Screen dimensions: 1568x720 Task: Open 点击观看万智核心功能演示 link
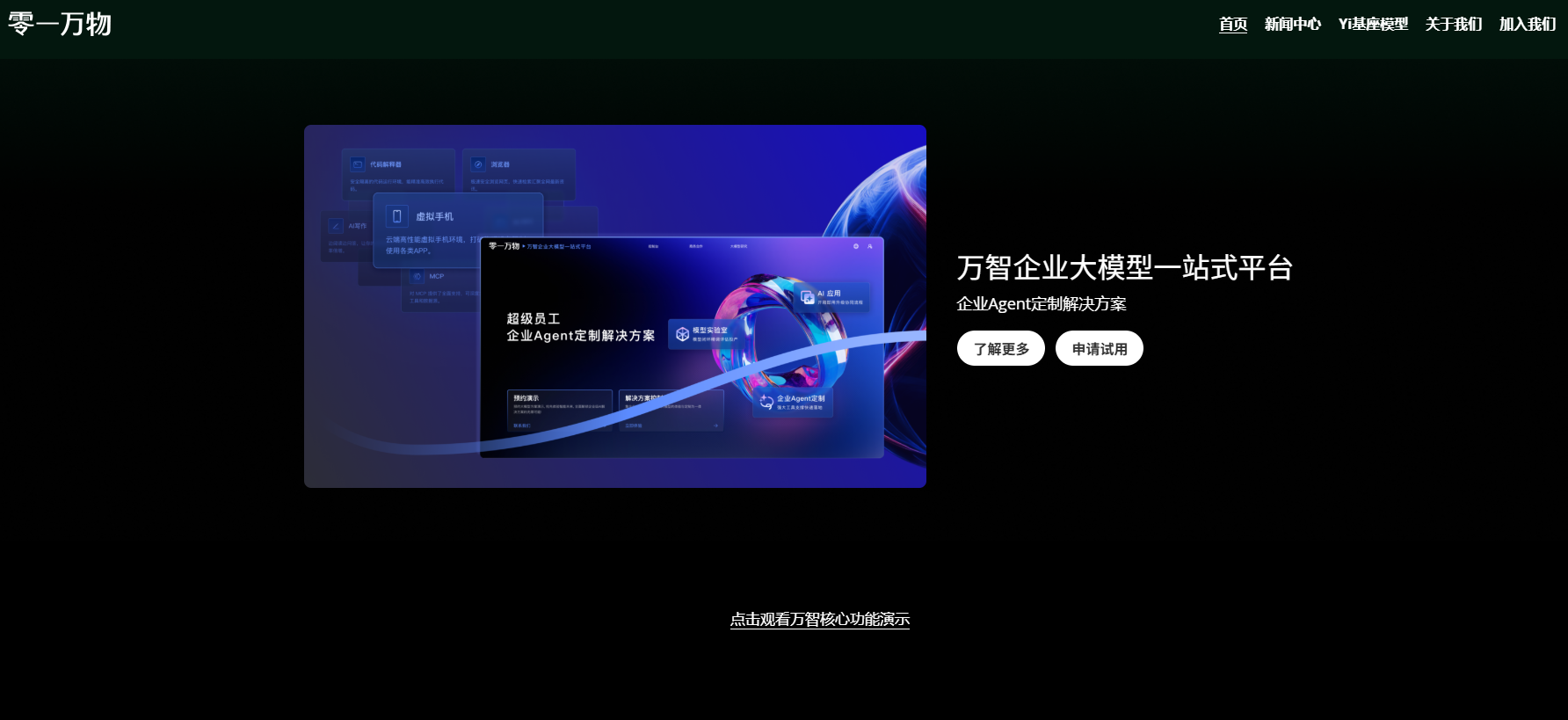point(820,620)
